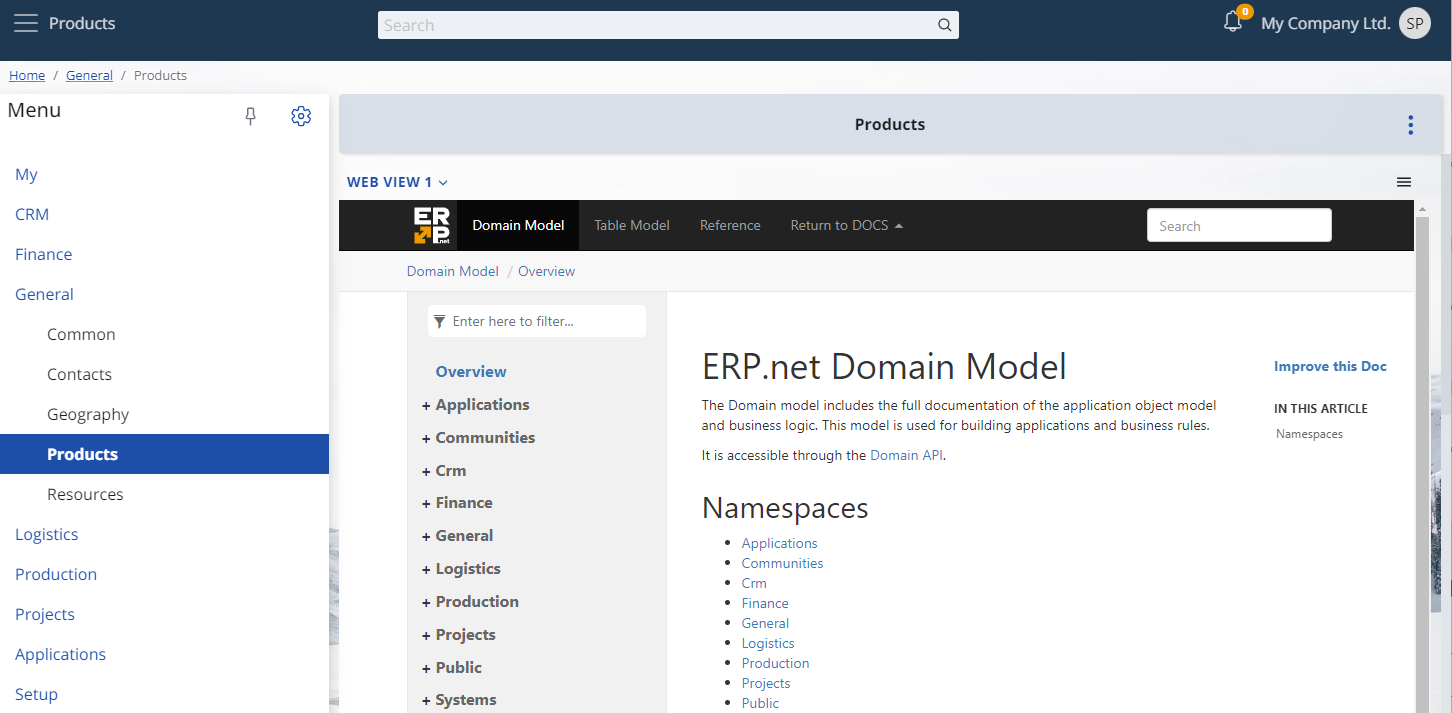Screen dimensions: 1452x713
Task: Click the filter funnel icon
Action: tap(440, 321)
